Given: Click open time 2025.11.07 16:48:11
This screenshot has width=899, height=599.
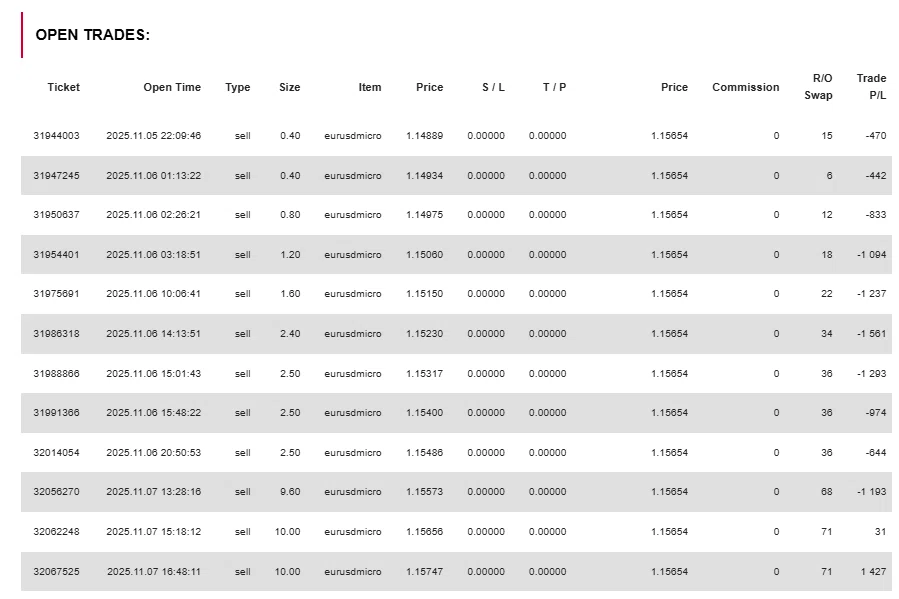Looking at the screenshot, I should point(154,571).
